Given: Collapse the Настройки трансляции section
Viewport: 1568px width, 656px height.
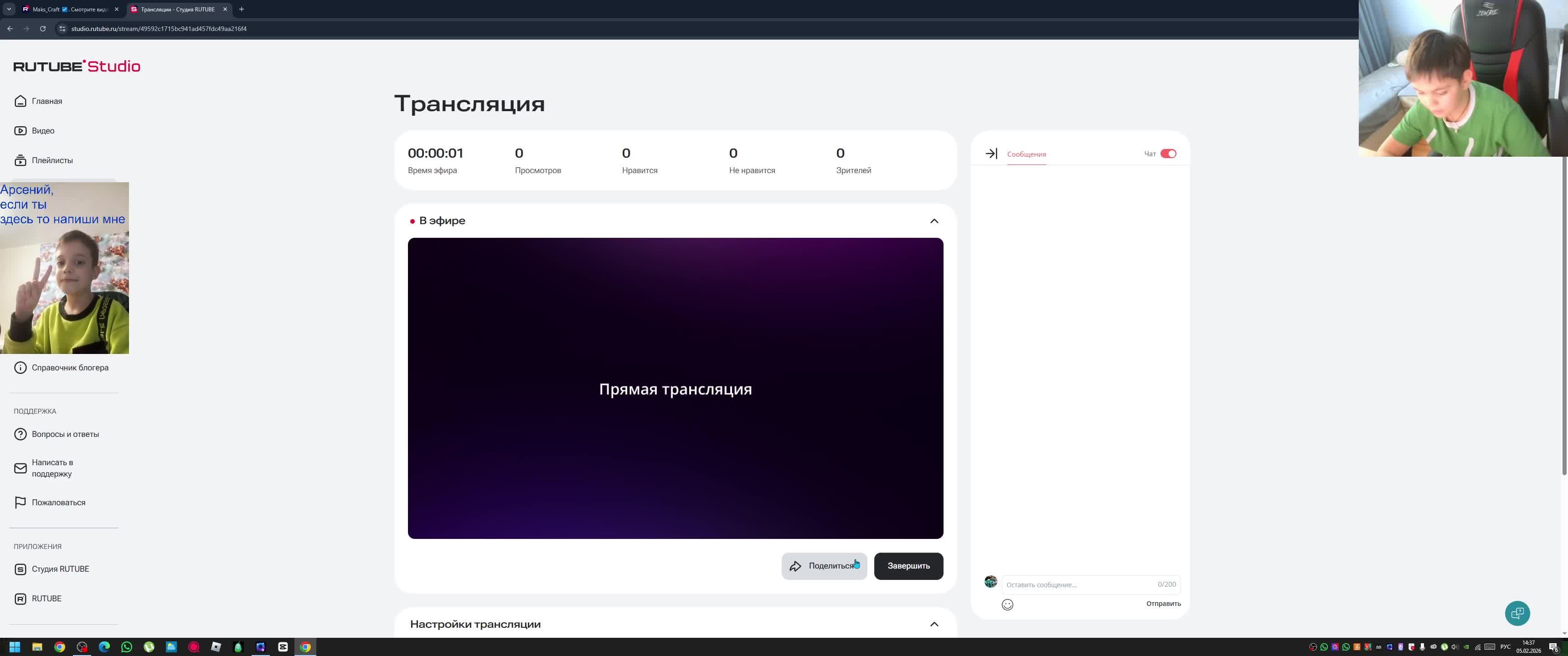Looking at the screenshot, I should click(934, 625).
